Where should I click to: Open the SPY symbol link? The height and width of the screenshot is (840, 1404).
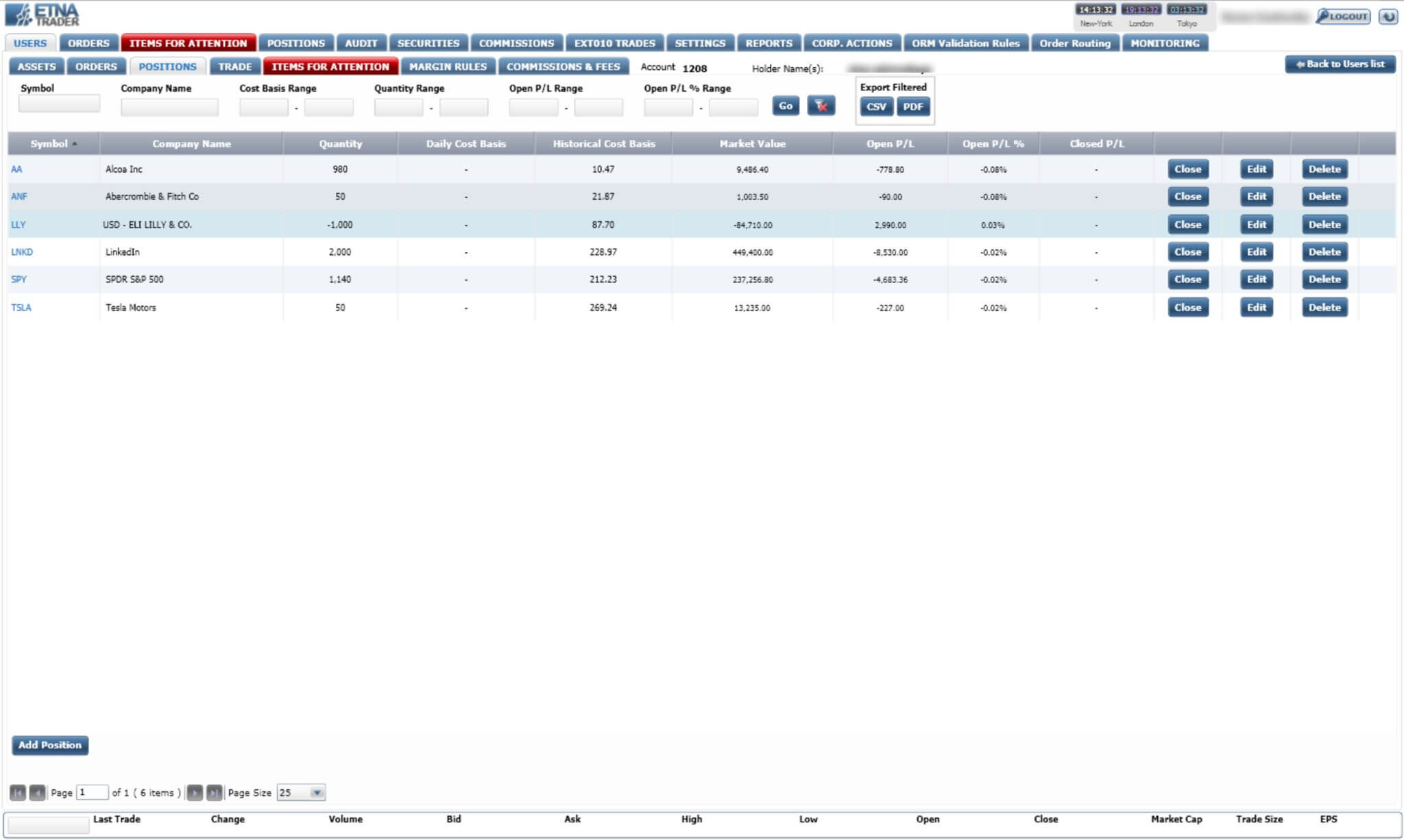pos(19,280)
